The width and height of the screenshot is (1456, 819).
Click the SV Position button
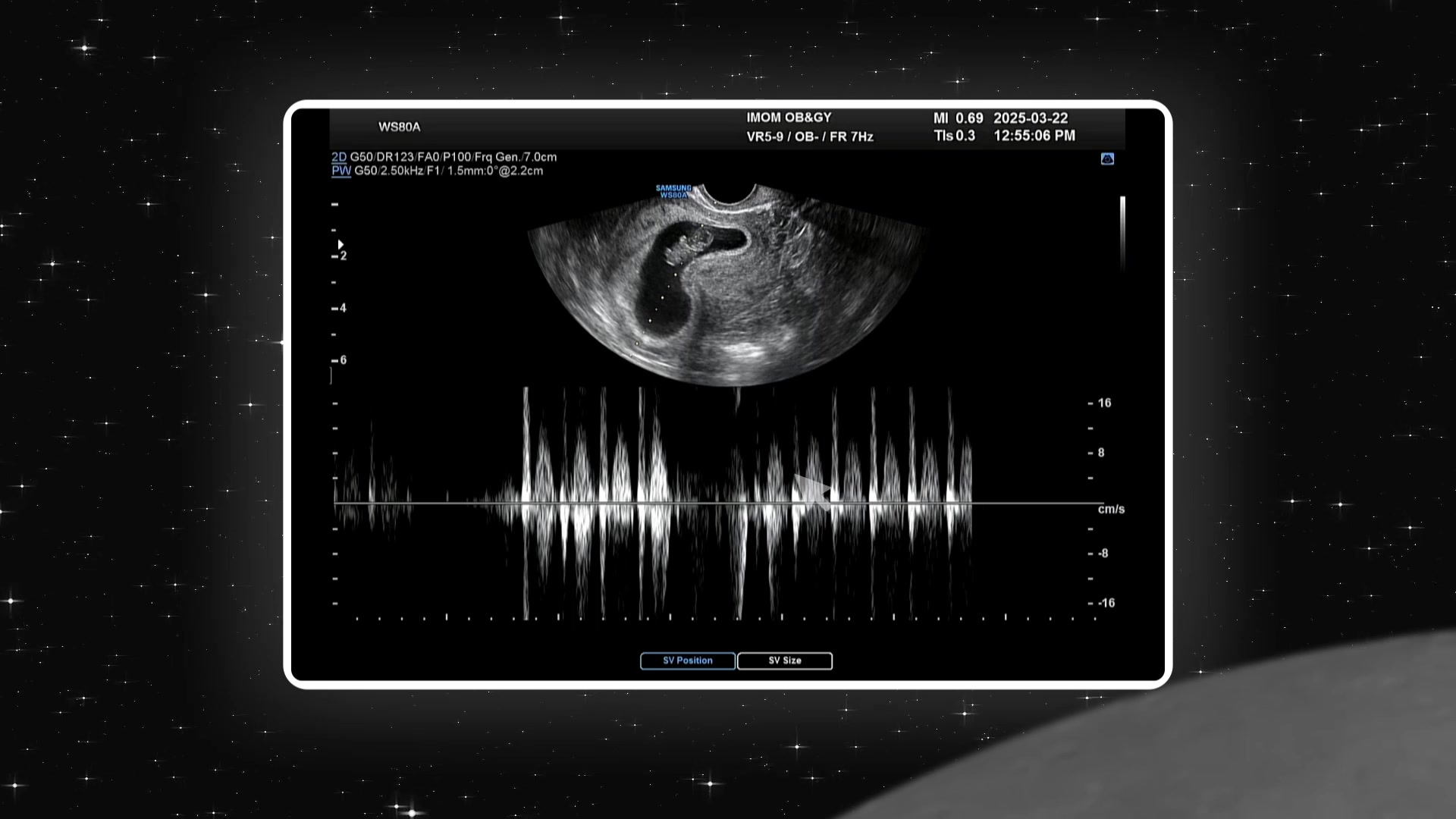(x=688, y=661)
